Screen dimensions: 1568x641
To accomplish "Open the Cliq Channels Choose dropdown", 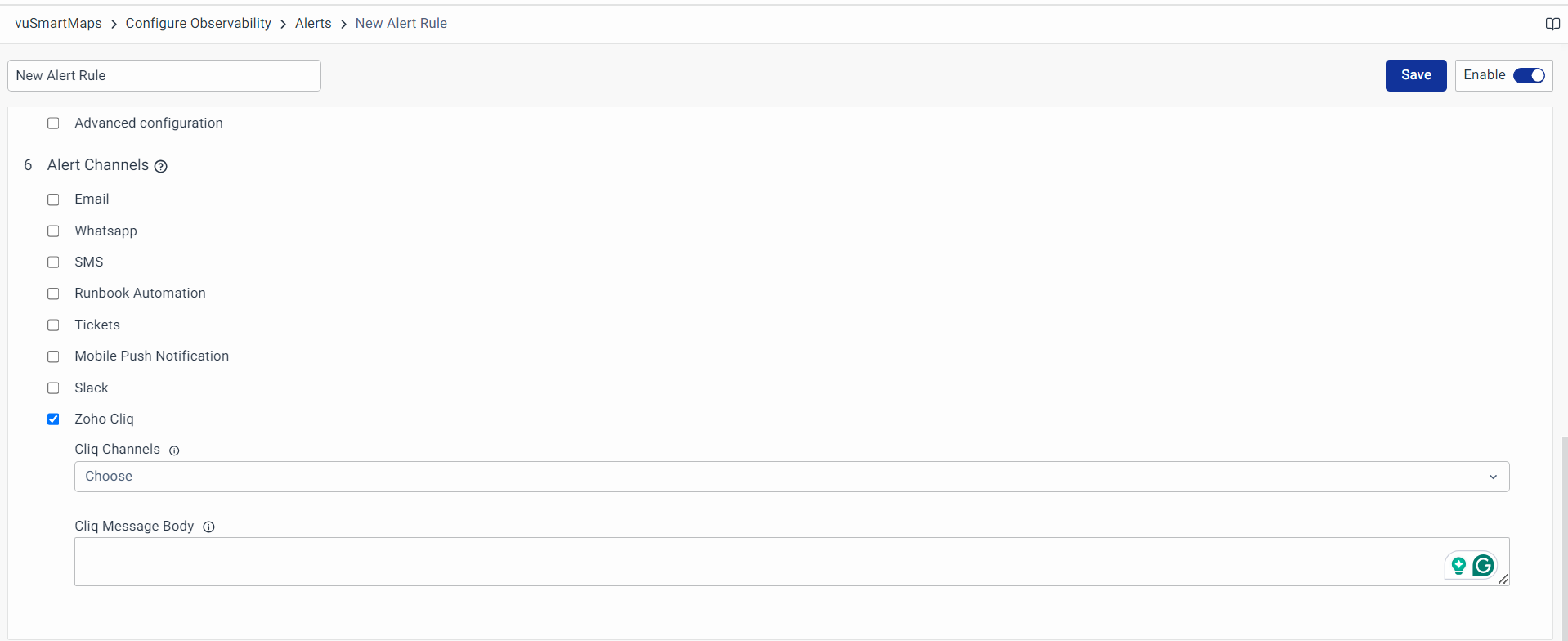I will click(785, 477).
